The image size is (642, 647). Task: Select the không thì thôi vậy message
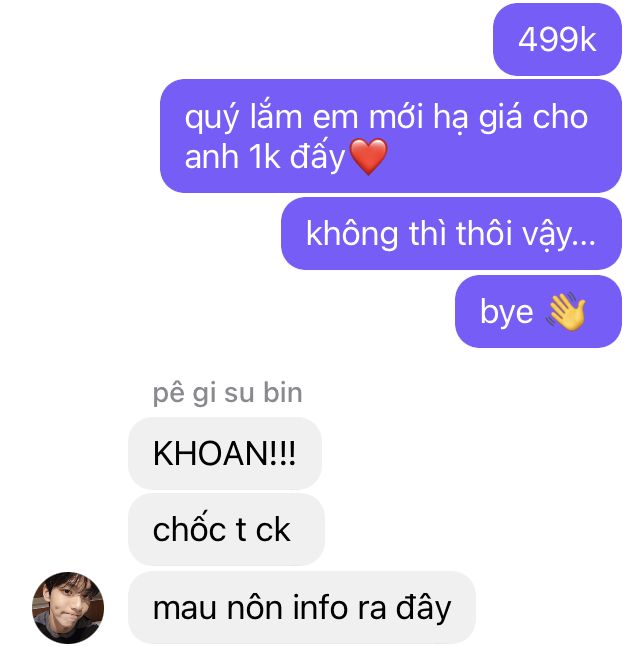pyautogui.click(x=451, y=234)
